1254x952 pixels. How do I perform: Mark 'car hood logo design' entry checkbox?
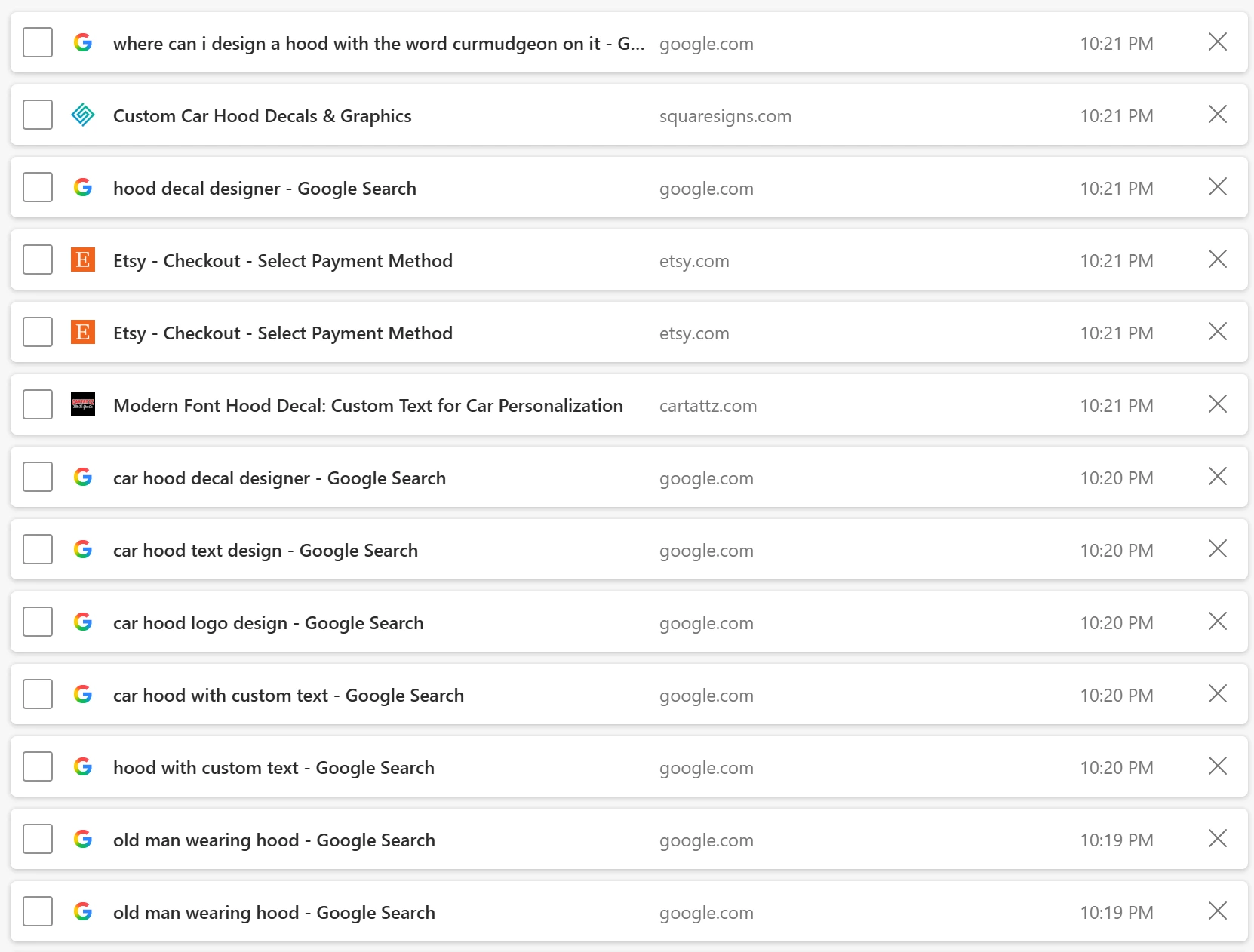(x=38, y=622)
